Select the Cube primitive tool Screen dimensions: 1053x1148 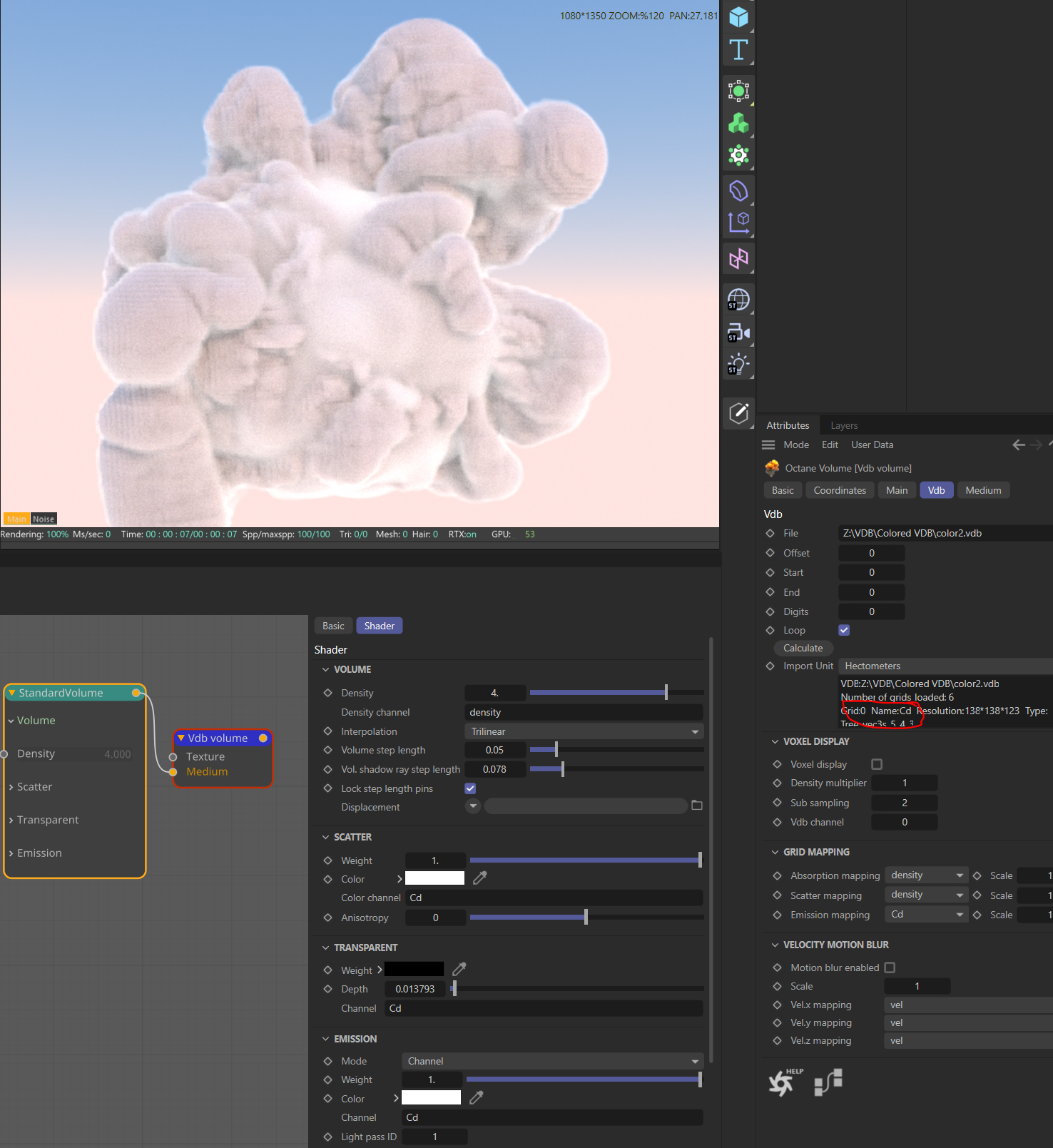tap(738, 16)
